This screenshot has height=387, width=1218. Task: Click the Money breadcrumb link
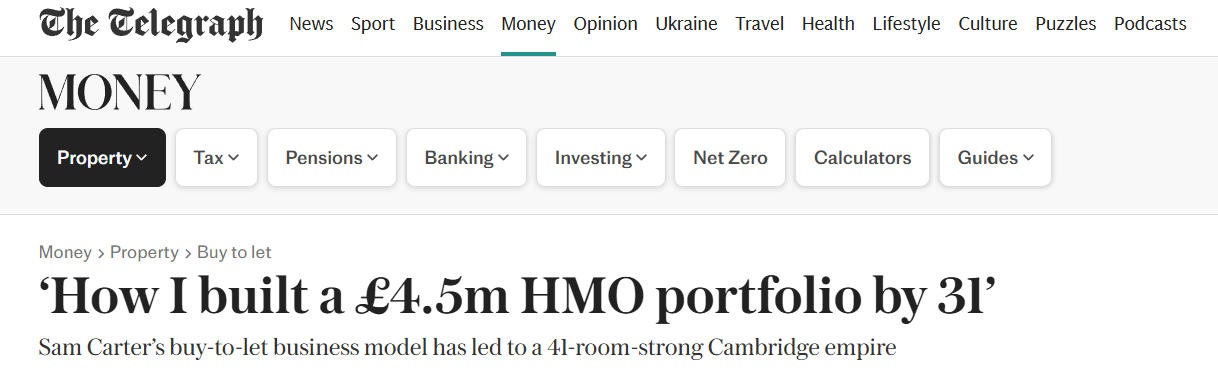coord(65,252)
